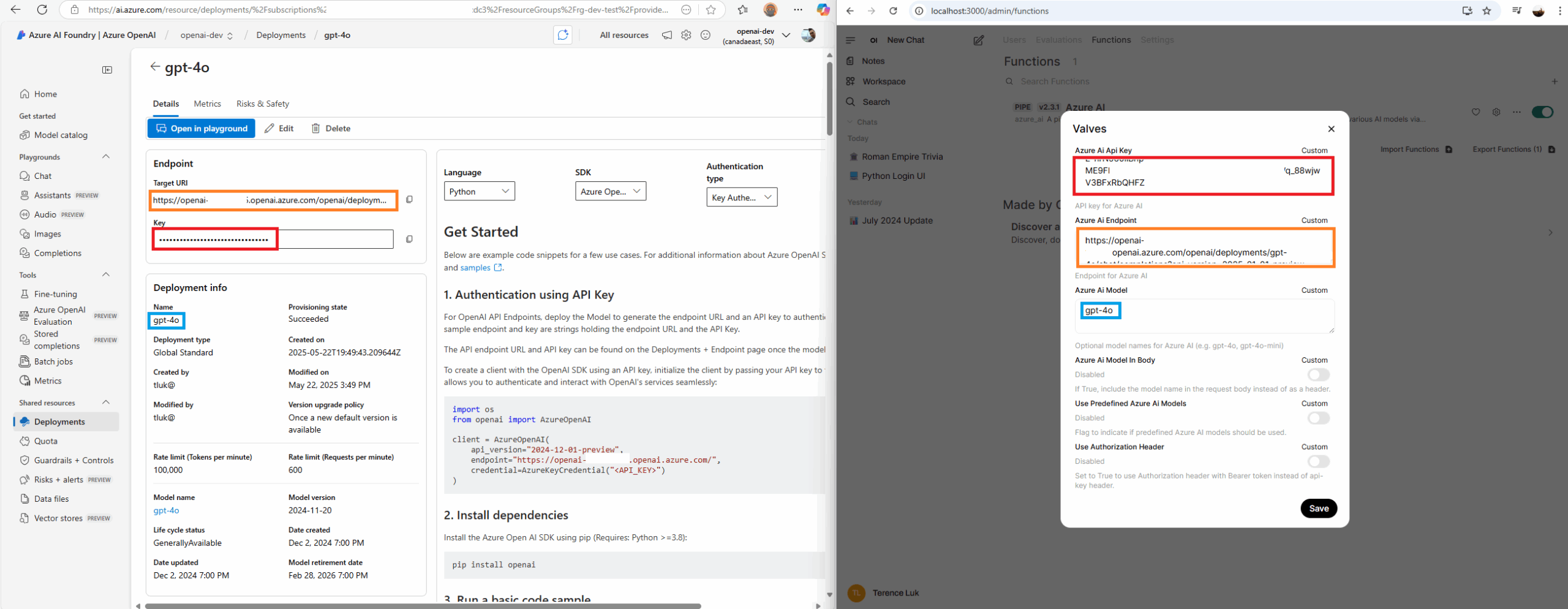Open Azure AI function more options ellipsis
The image size is (1568, 609).
(x=1517, y=112)
